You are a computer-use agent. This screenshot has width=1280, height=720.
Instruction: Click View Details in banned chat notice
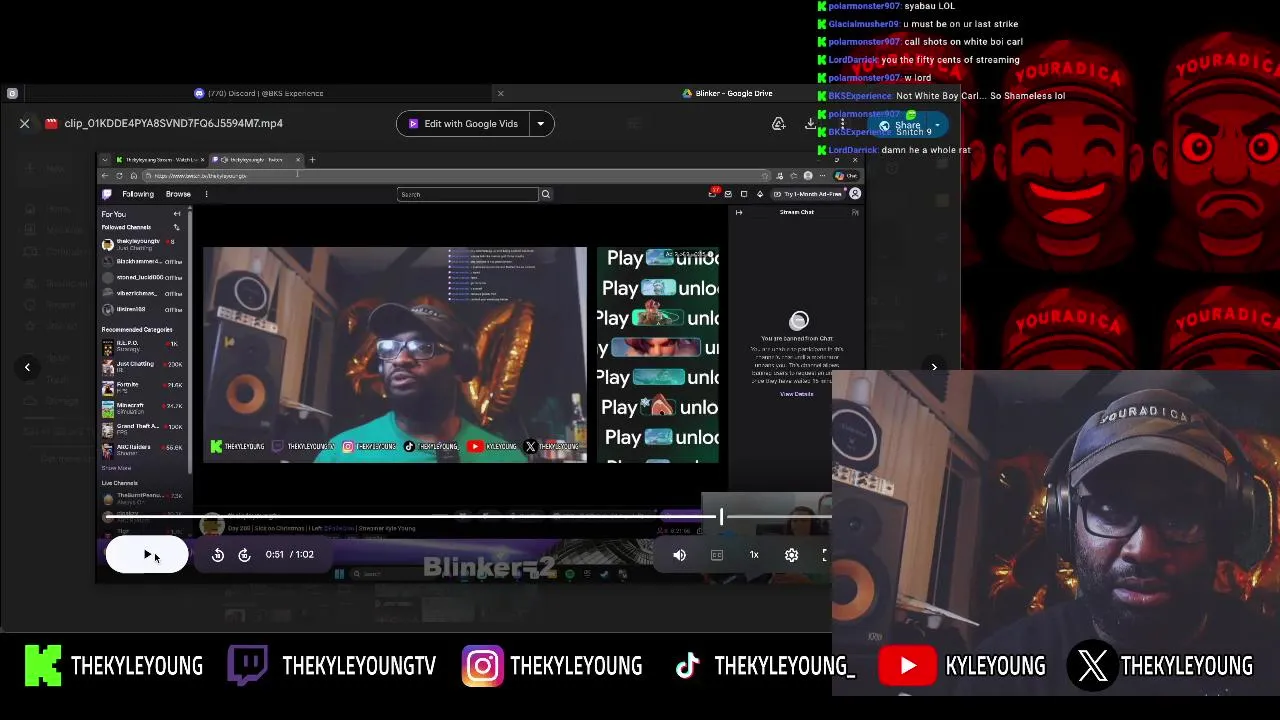[x=796, y=394]
